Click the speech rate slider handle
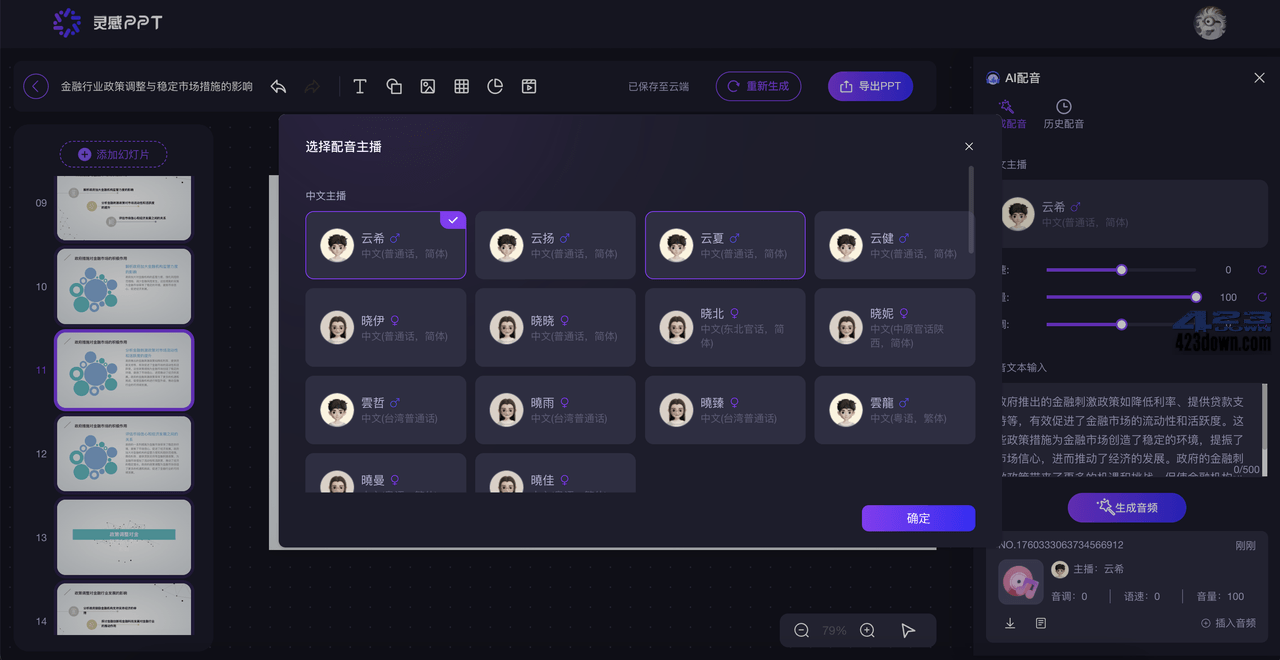This screenshot has width=1280, height=660. (1121, 324)
